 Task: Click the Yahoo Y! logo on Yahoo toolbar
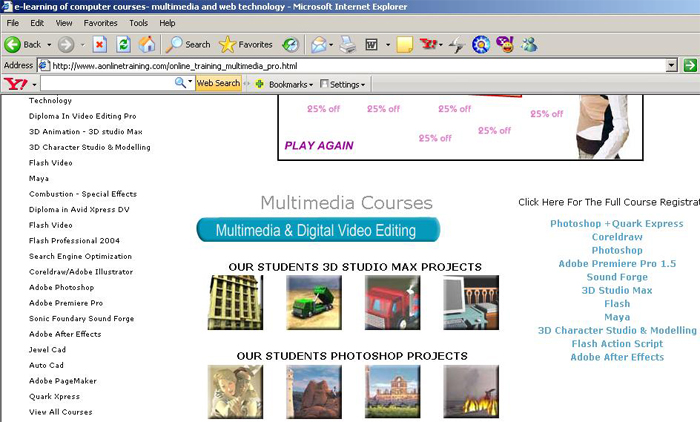coord(16,84)
